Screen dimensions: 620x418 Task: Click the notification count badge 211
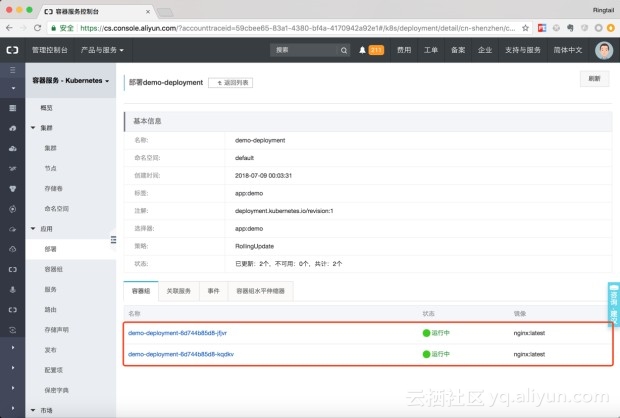[376, 50]
